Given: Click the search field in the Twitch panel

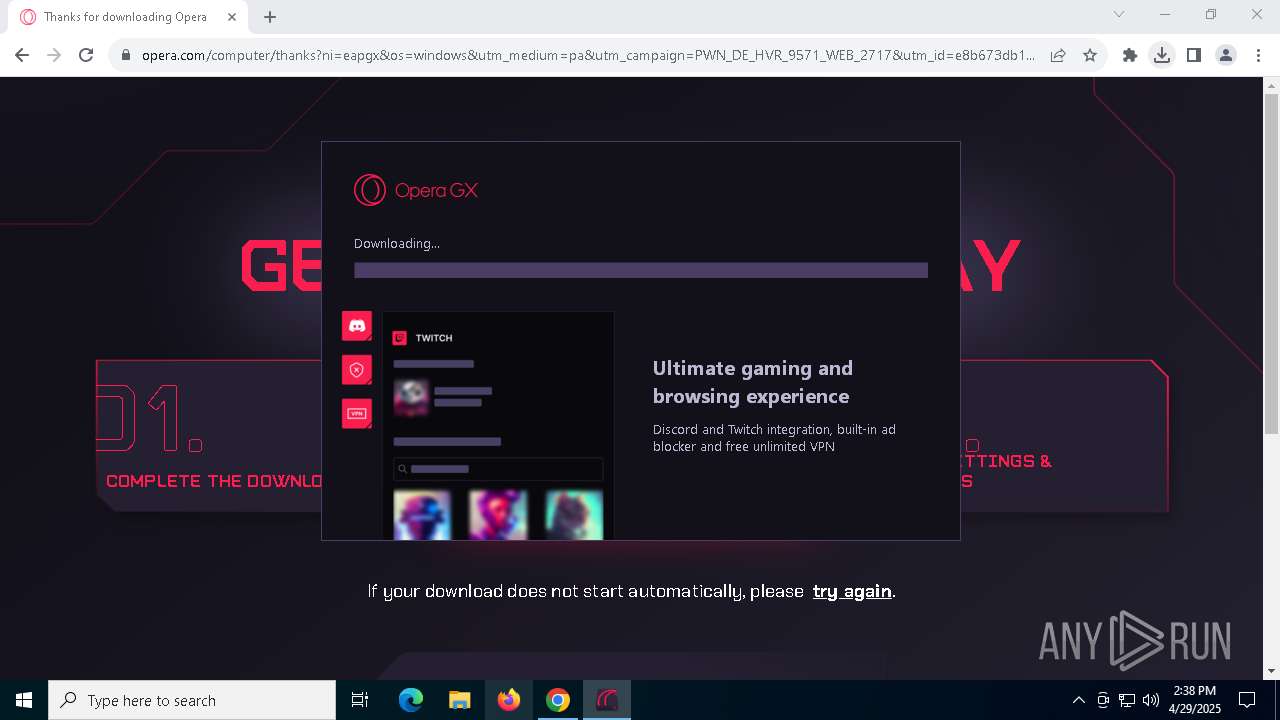Looking at the screenshot, I should 498,469.
